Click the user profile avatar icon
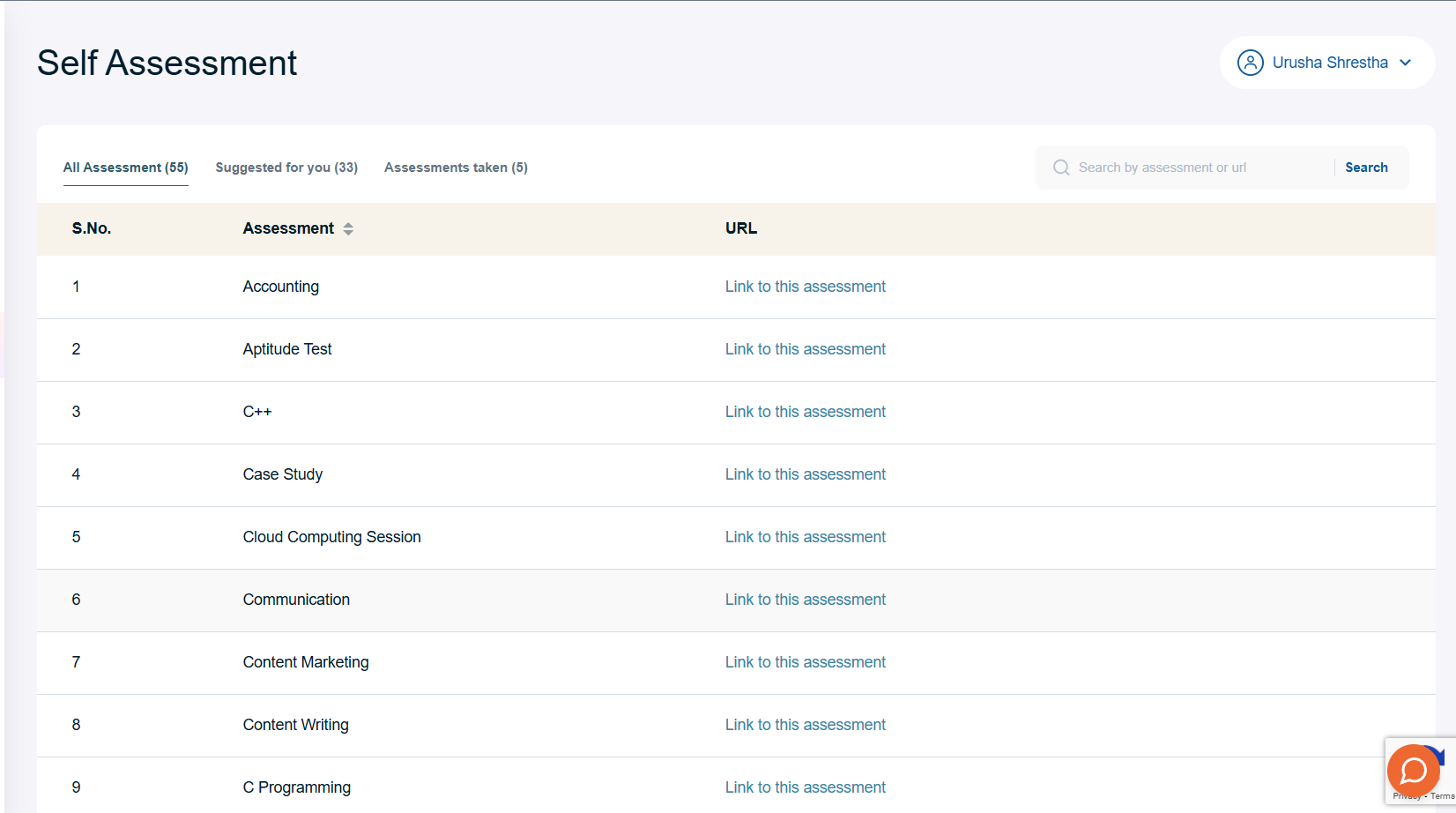The height and width of the screenshot is (813, 1456). 1250,63
